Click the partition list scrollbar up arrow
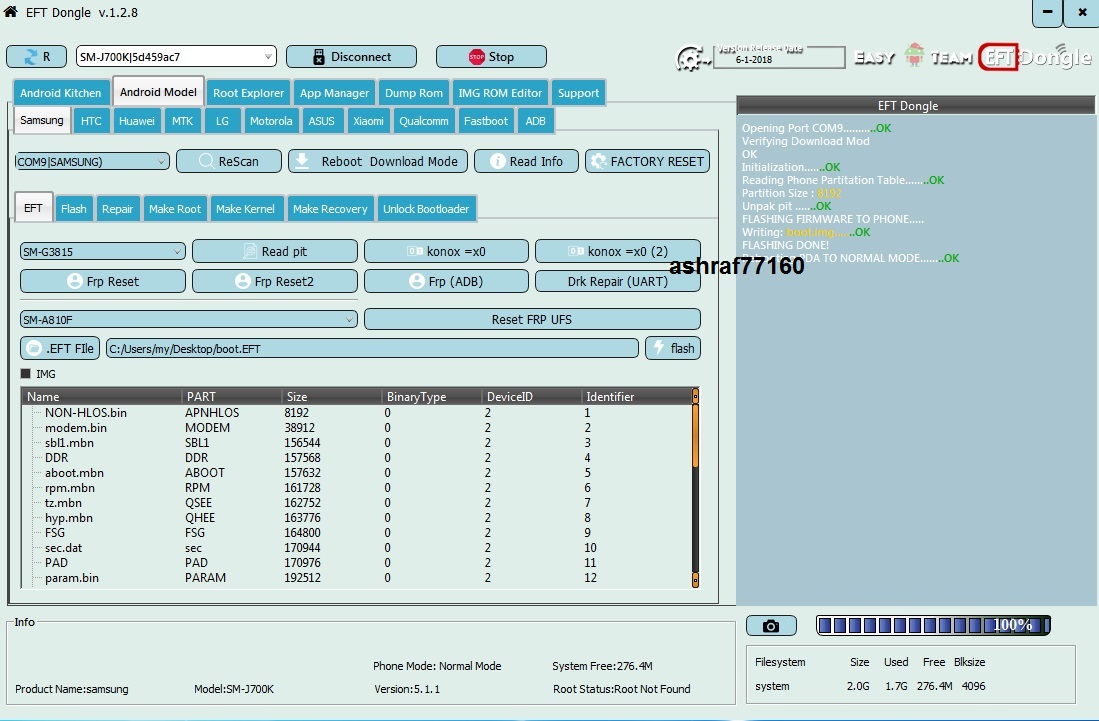Viewport: 1099px width, 721px height. click(695, 396)
